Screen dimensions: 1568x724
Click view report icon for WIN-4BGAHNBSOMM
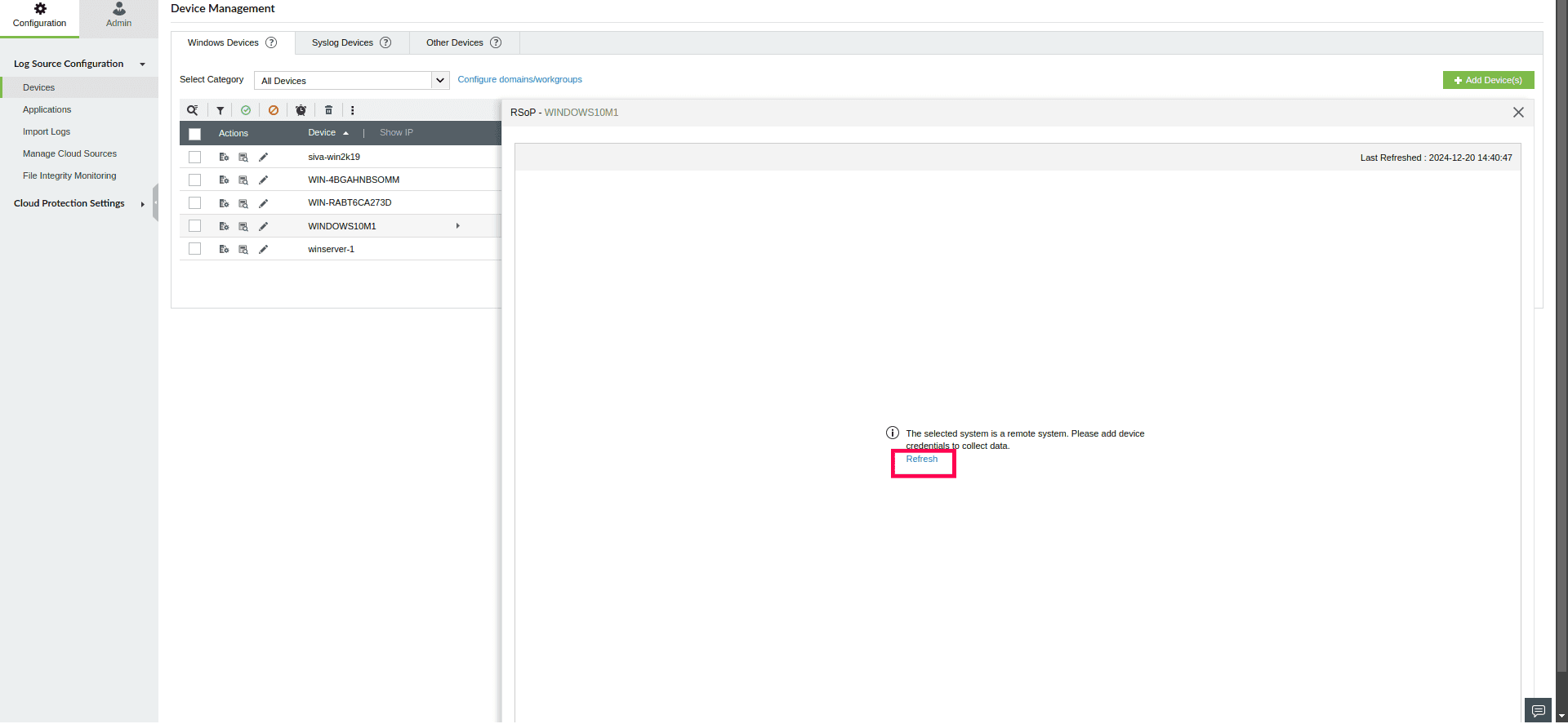(x=243, y=180)
